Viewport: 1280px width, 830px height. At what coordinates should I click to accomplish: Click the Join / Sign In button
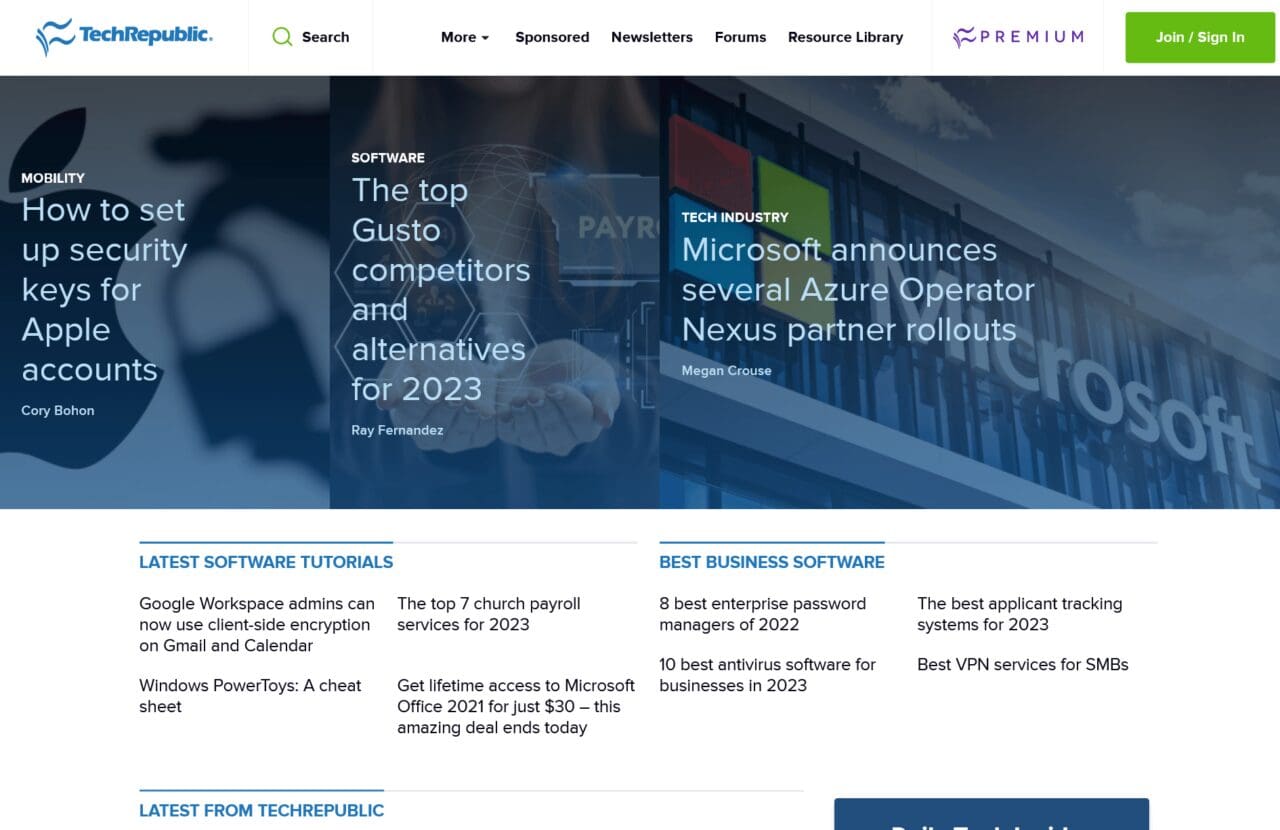coord(1200,37)
